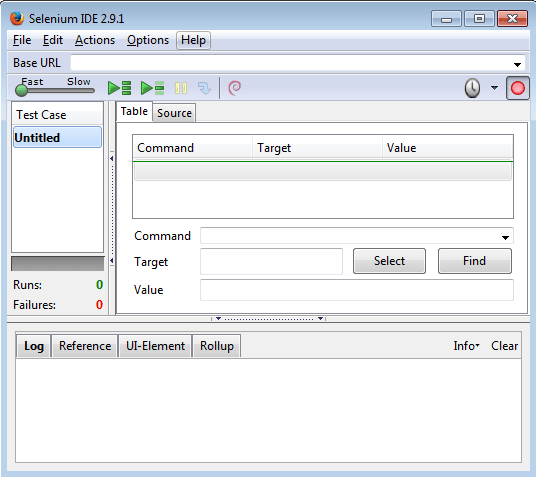This screenshot has width=536, height=477.
Task: Click the Value column header
Action: pyautogui.click(x=447, y=148)
